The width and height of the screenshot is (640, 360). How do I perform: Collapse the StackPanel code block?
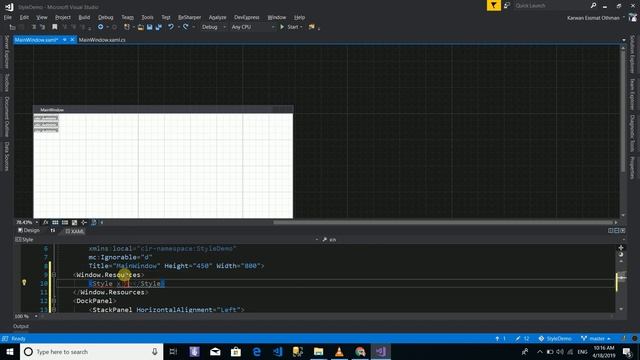point(54,310)
